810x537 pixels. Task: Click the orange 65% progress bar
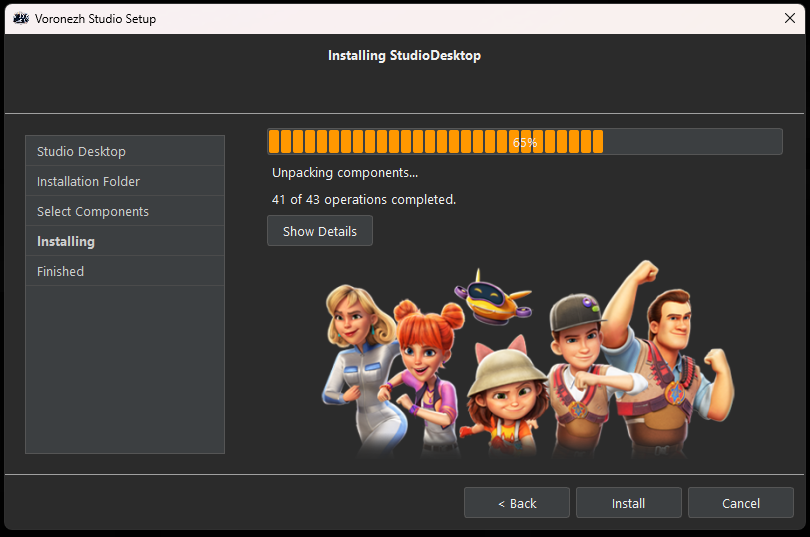[x=525, y=141]
